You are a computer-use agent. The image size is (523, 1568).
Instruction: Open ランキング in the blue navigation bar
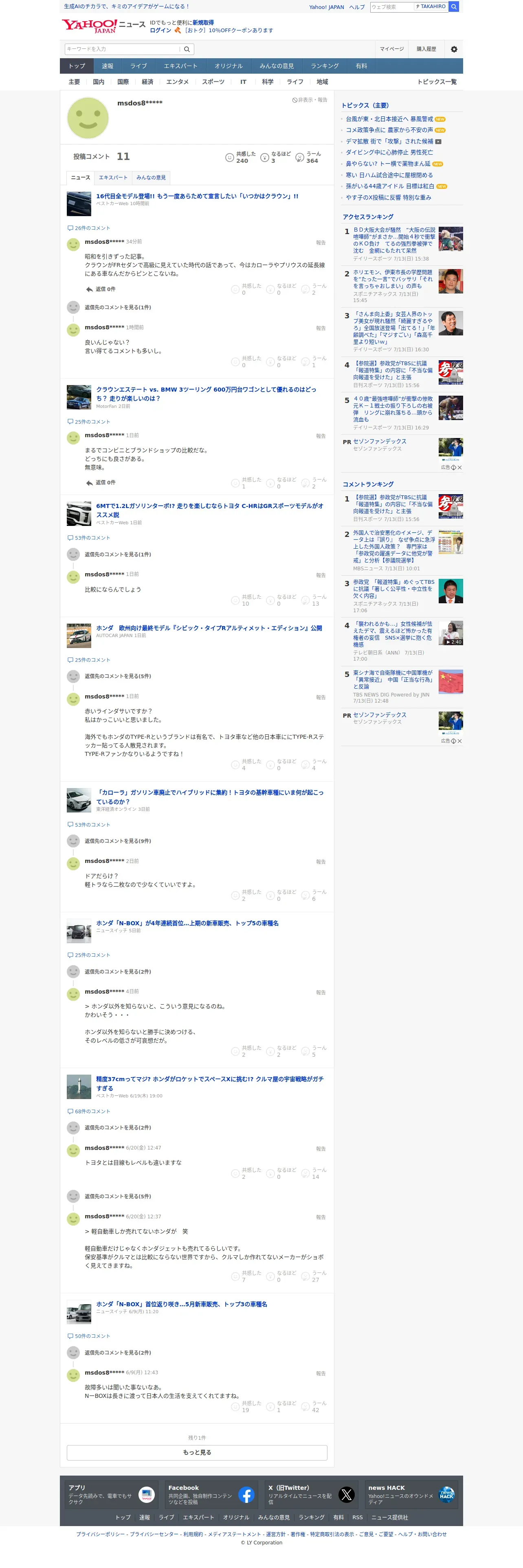tap(325, 66)
